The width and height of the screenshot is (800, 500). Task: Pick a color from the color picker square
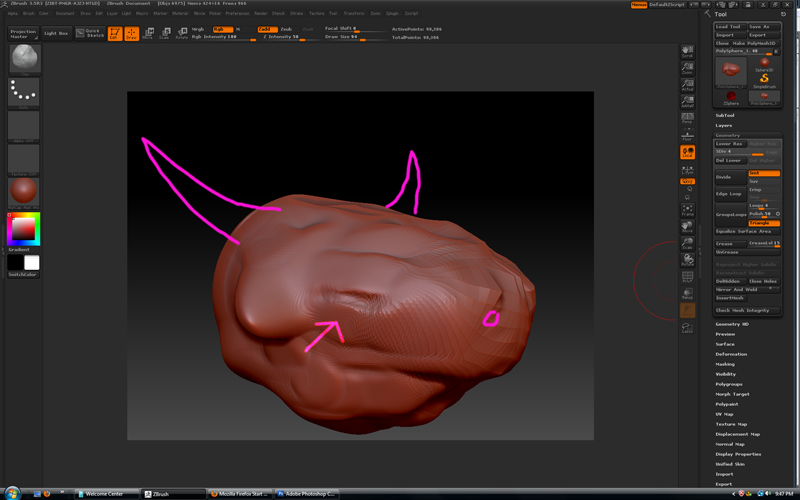click(24, 229)
